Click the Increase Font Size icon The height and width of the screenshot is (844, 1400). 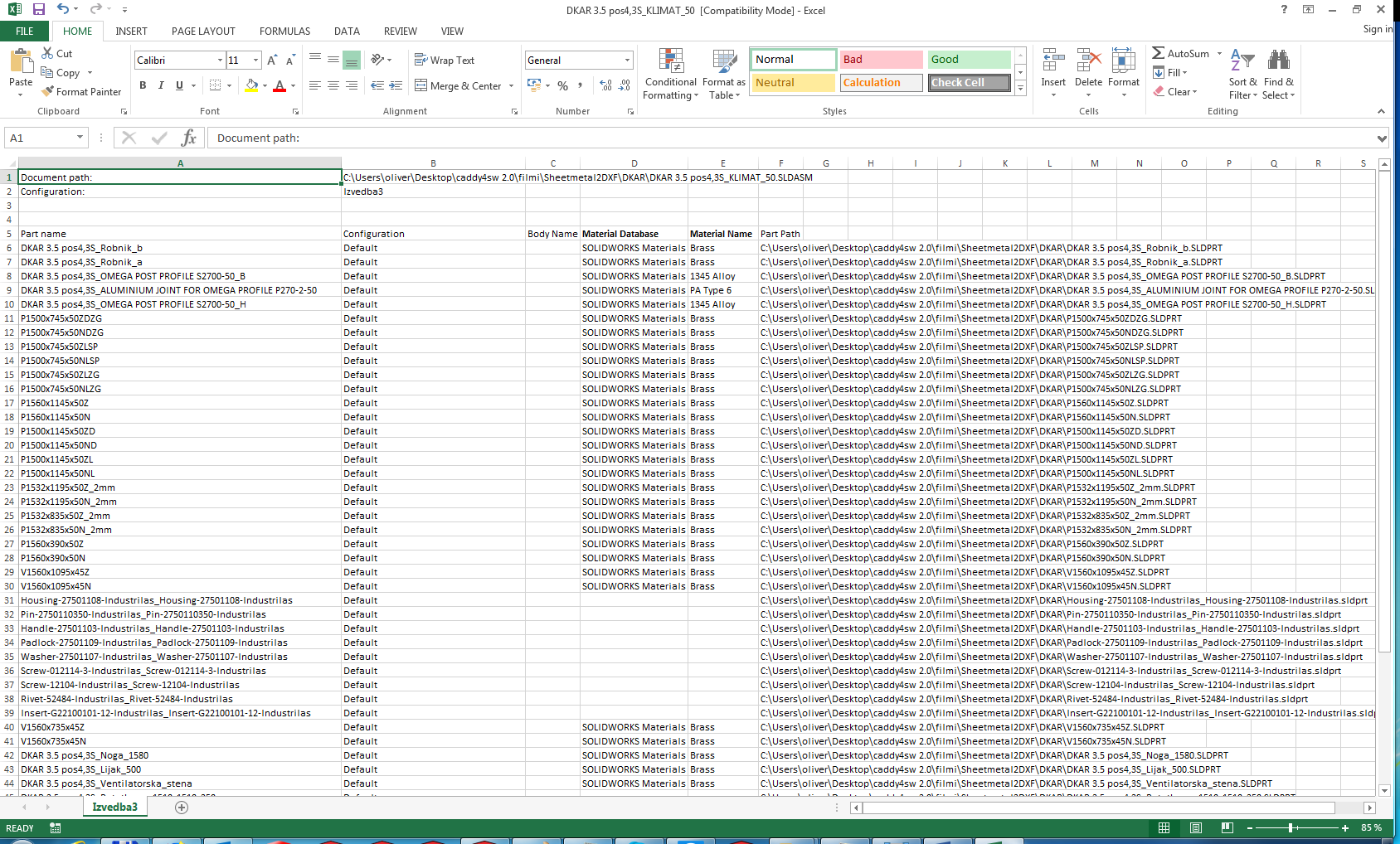pos(272,61)
